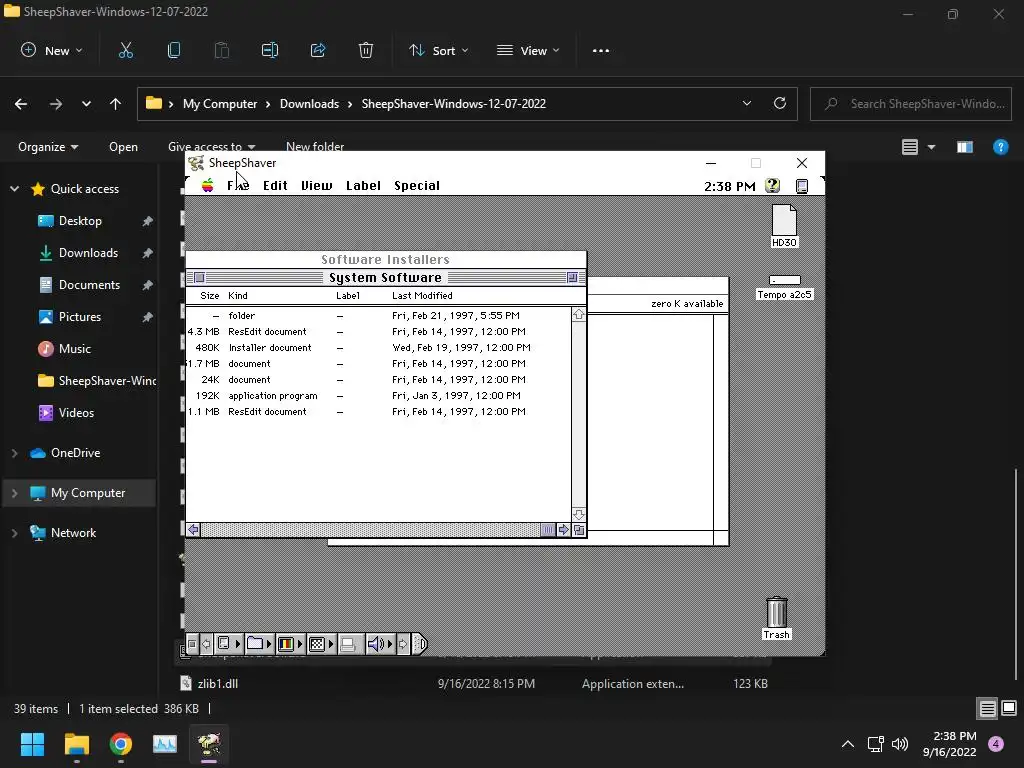Collapse the Control Strip using its end tab

click(x=420, y=645)
